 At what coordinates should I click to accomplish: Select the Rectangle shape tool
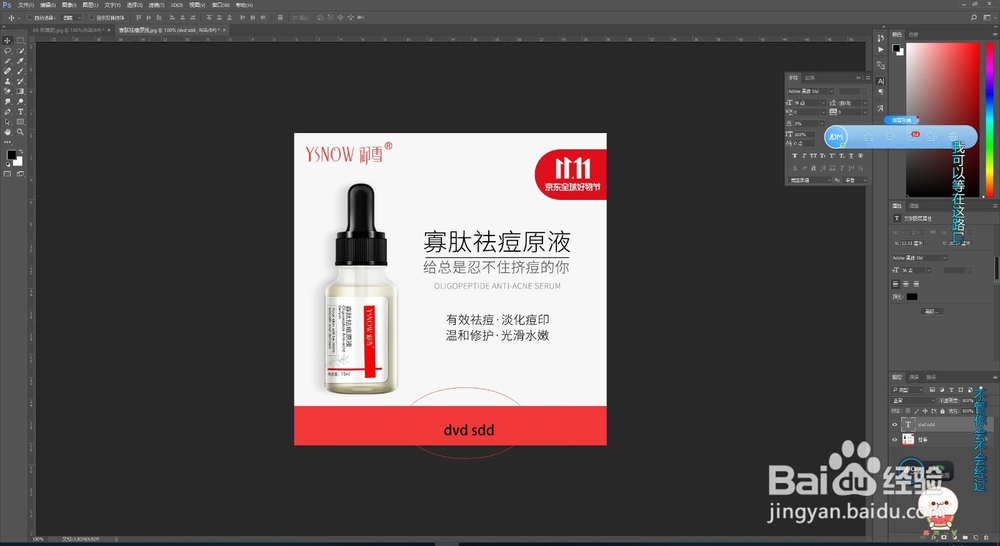20,122
